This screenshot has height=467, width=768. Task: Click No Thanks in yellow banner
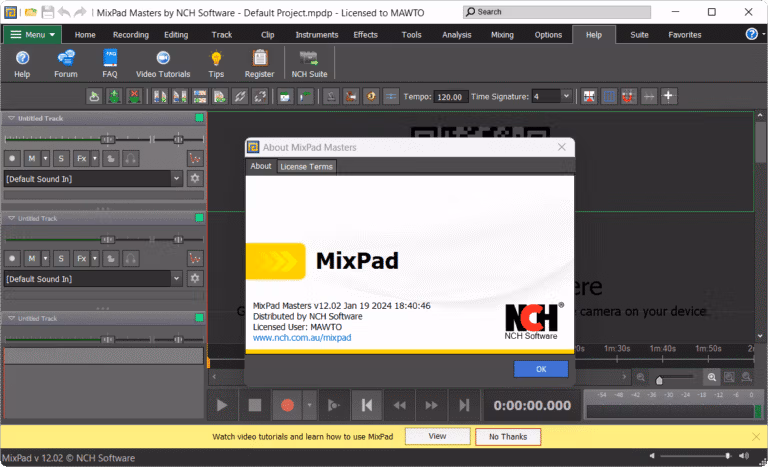(508, 437)
